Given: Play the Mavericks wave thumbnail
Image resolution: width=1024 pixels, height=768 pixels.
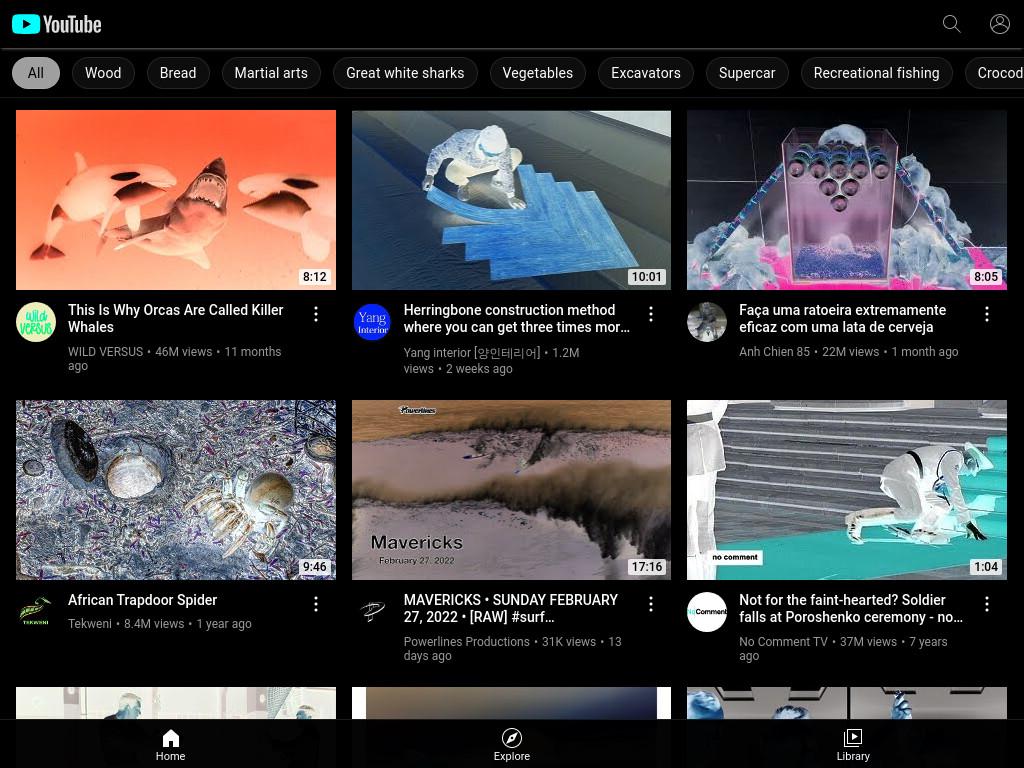Looking at the screenshot, I should (511, 490).
